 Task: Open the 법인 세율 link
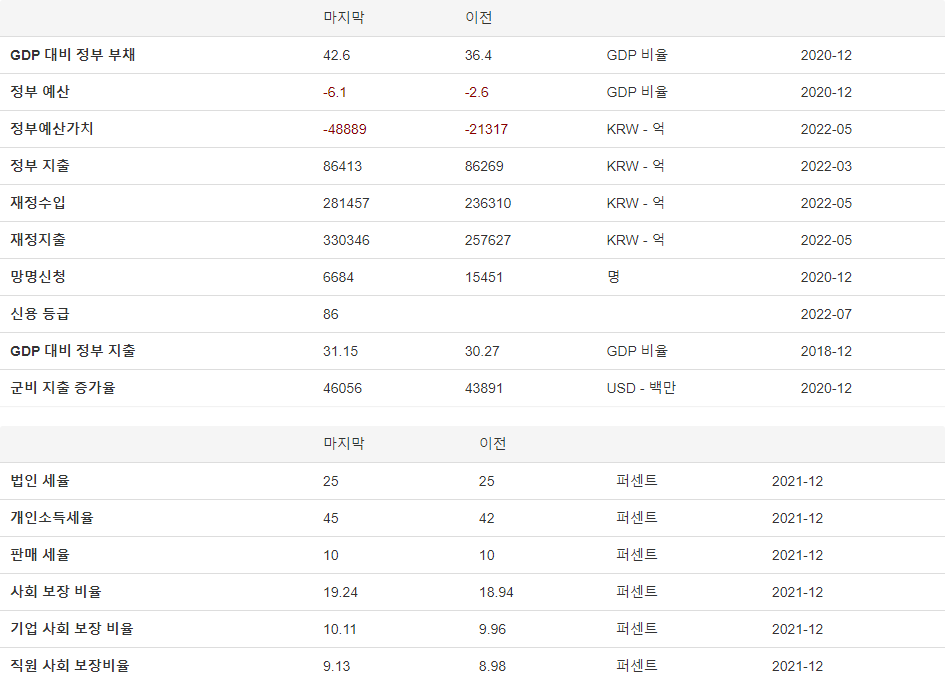point(40,481)
